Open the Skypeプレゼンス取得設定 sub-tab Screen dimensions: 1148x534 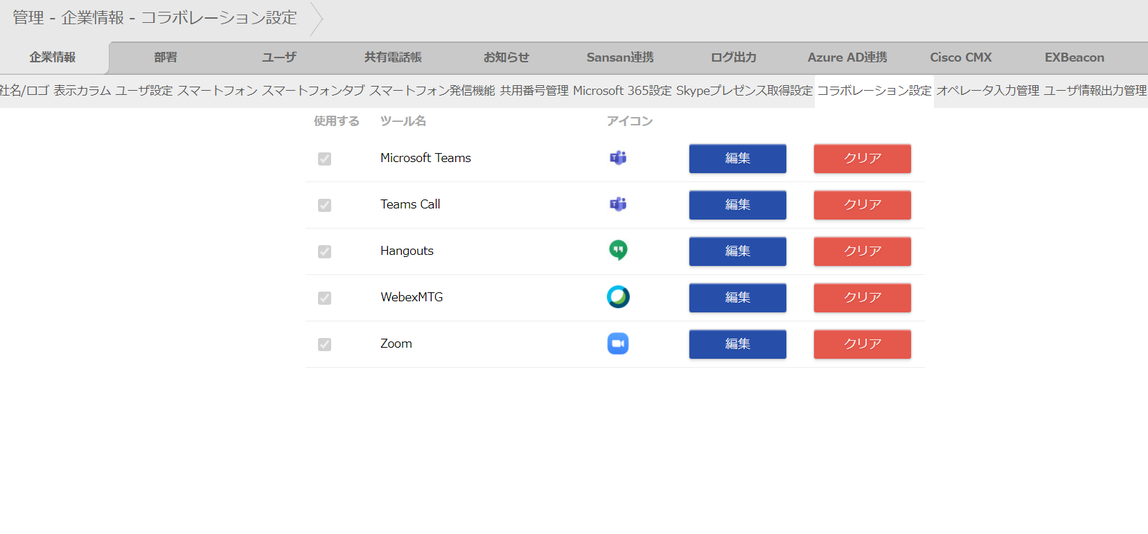tap(745, 91)
